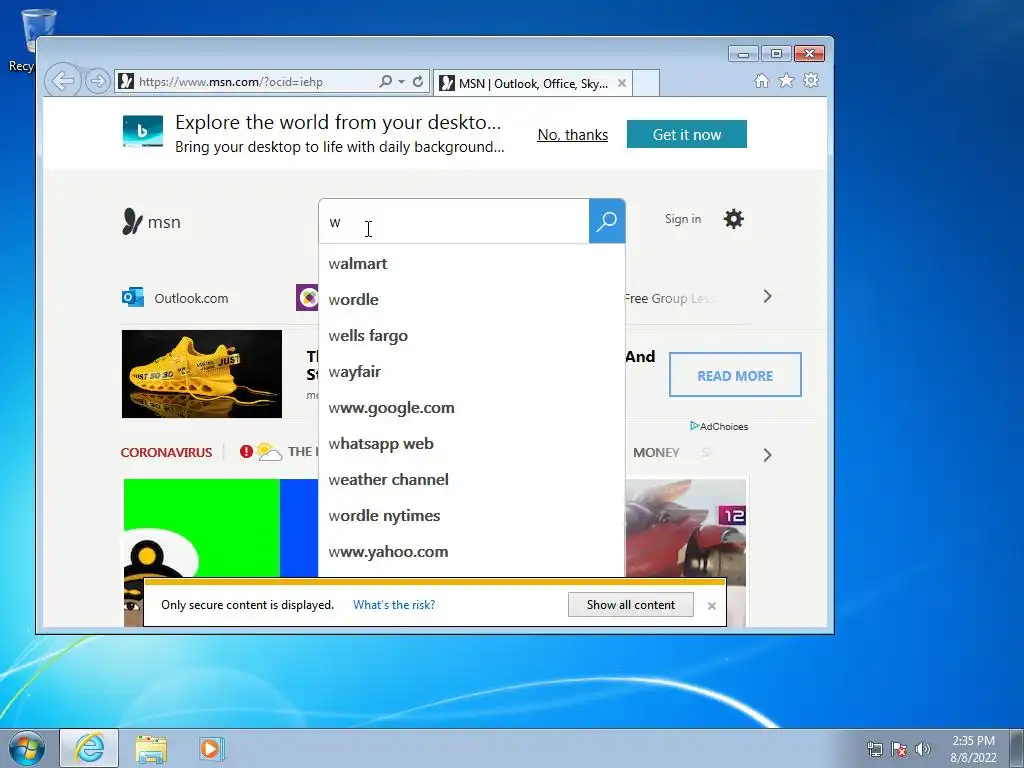Click the weather alert icon

[246, 451]
